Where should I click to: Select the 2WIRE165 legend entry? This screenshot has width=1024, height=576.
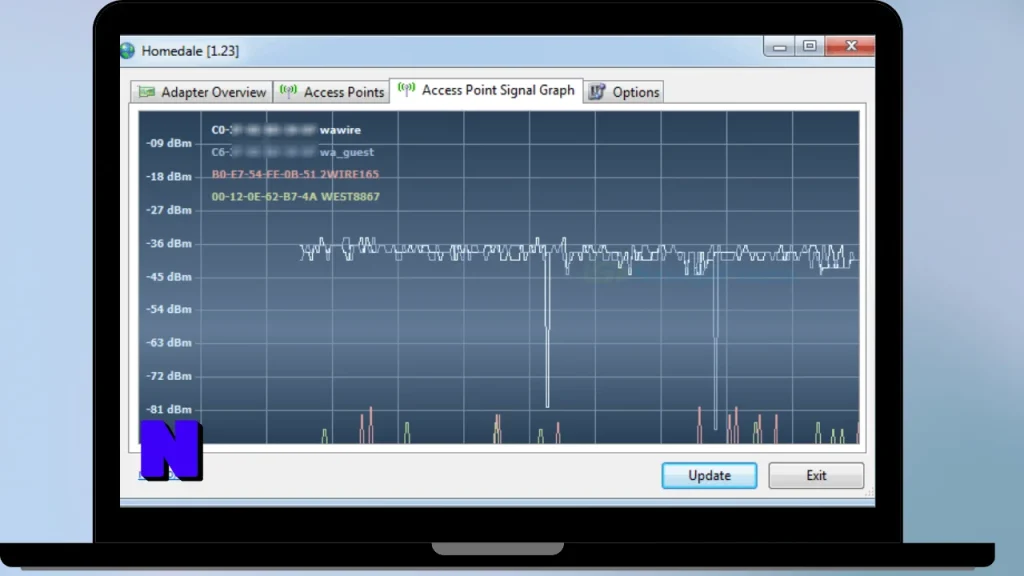pyautogui.click(x=295, y=174)
